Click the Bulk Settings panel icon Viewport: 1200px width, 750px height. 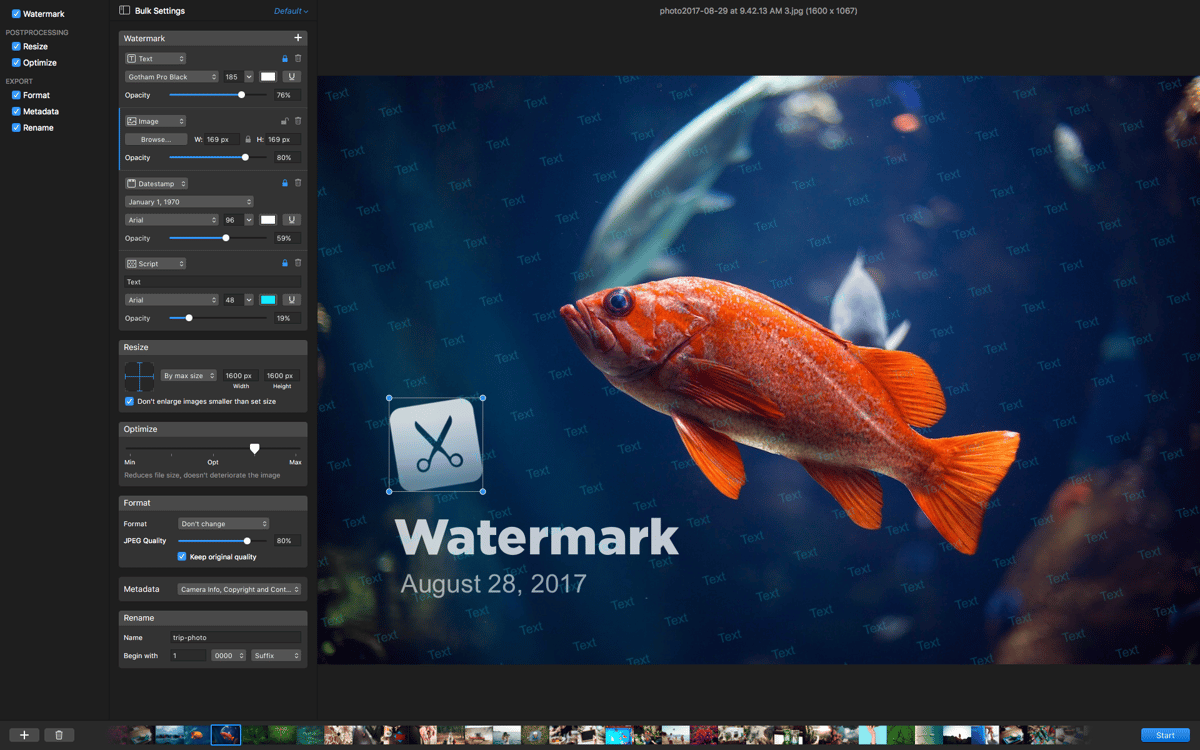124,11
